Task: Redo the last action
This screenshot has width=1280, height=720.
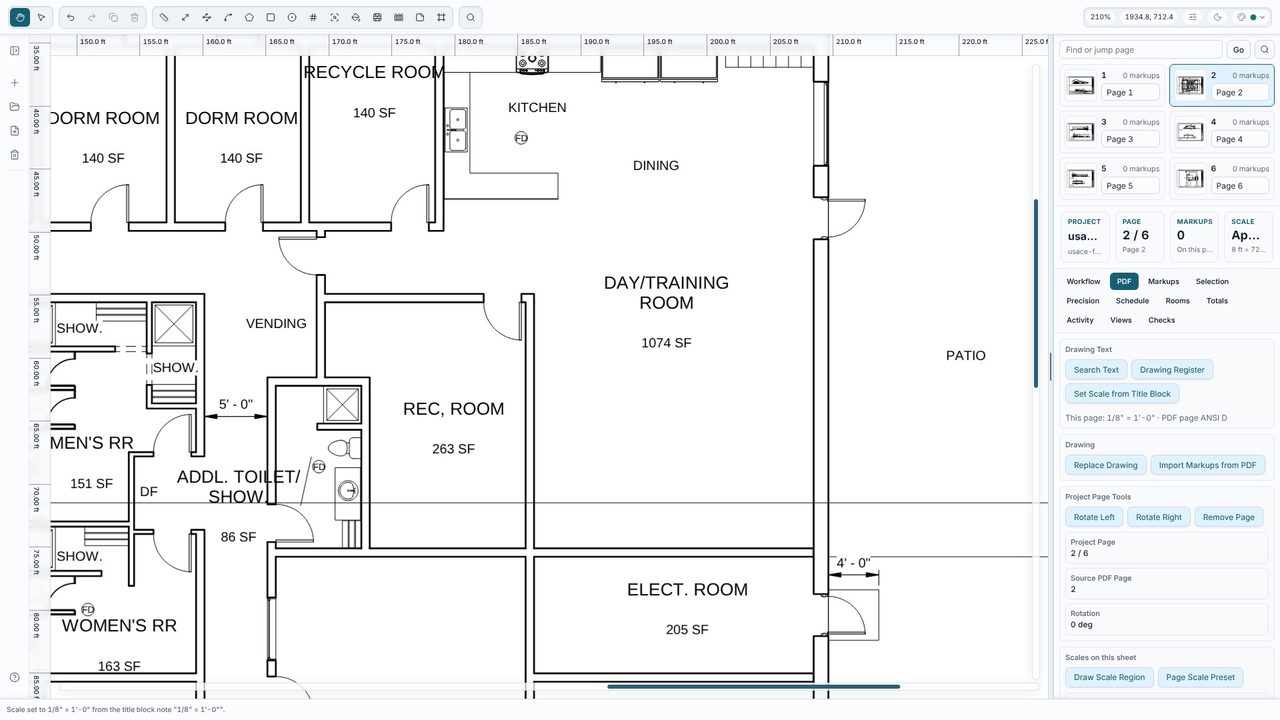Action: (x=92, y=17)
